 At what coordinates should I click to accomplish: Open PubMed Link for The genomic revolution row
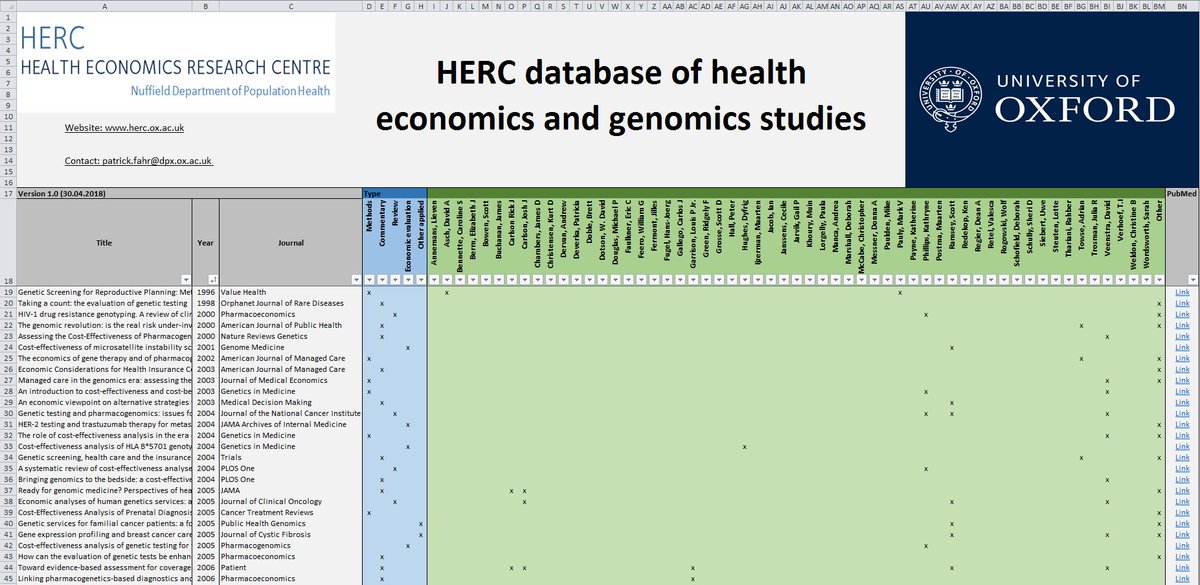click(x=1183, y=325)
